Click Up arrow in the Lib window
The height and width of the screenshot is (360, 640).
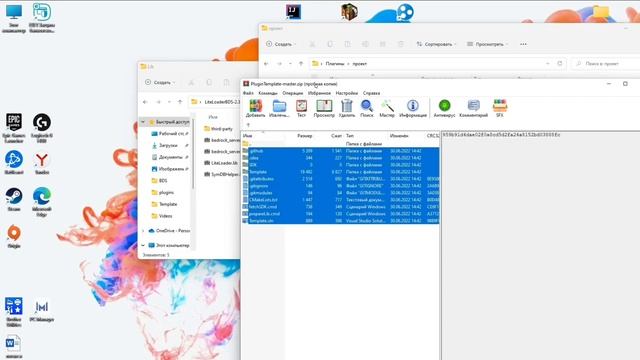[180, 102]
